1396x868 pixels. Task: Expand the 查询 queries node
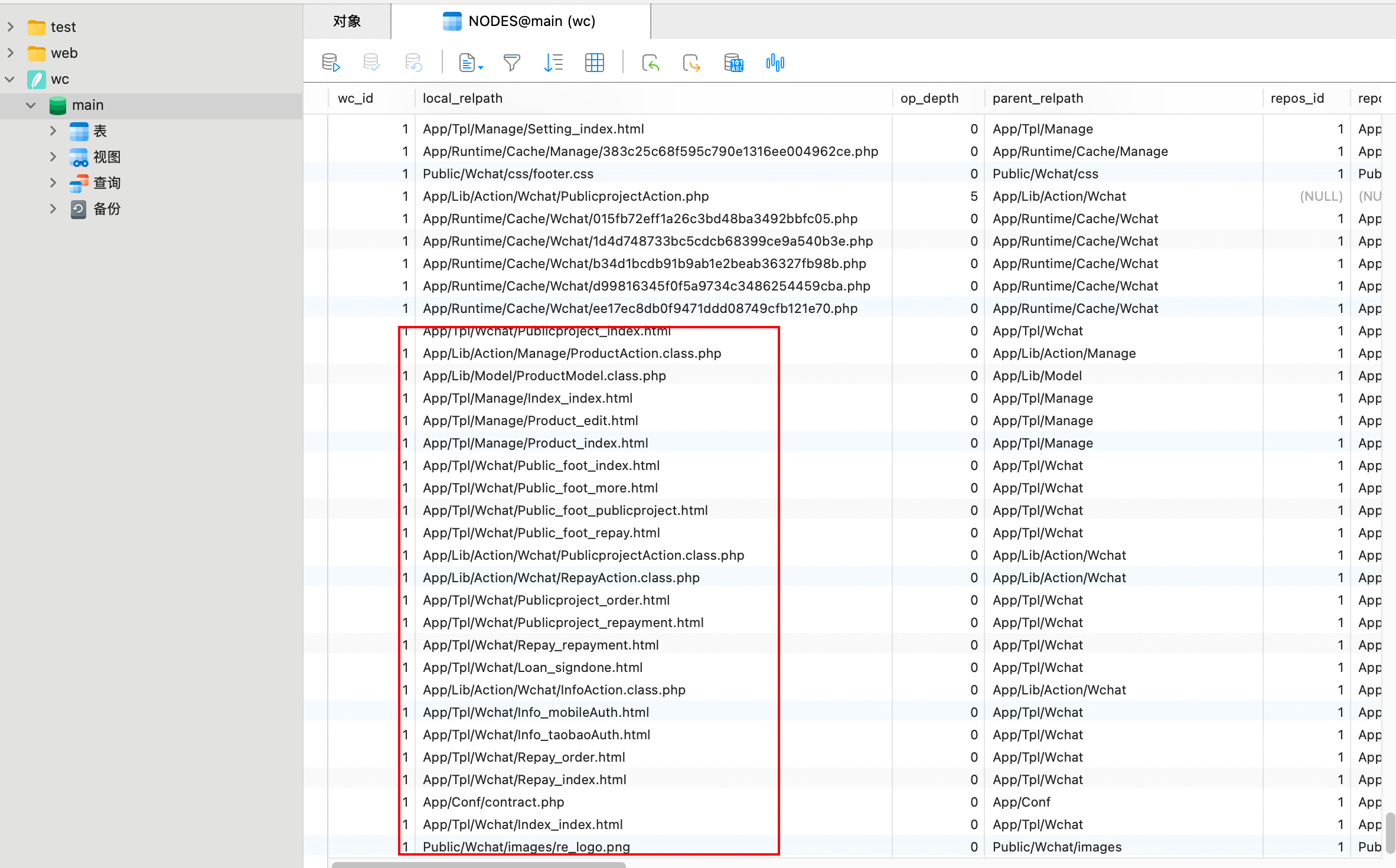(53, 183)
